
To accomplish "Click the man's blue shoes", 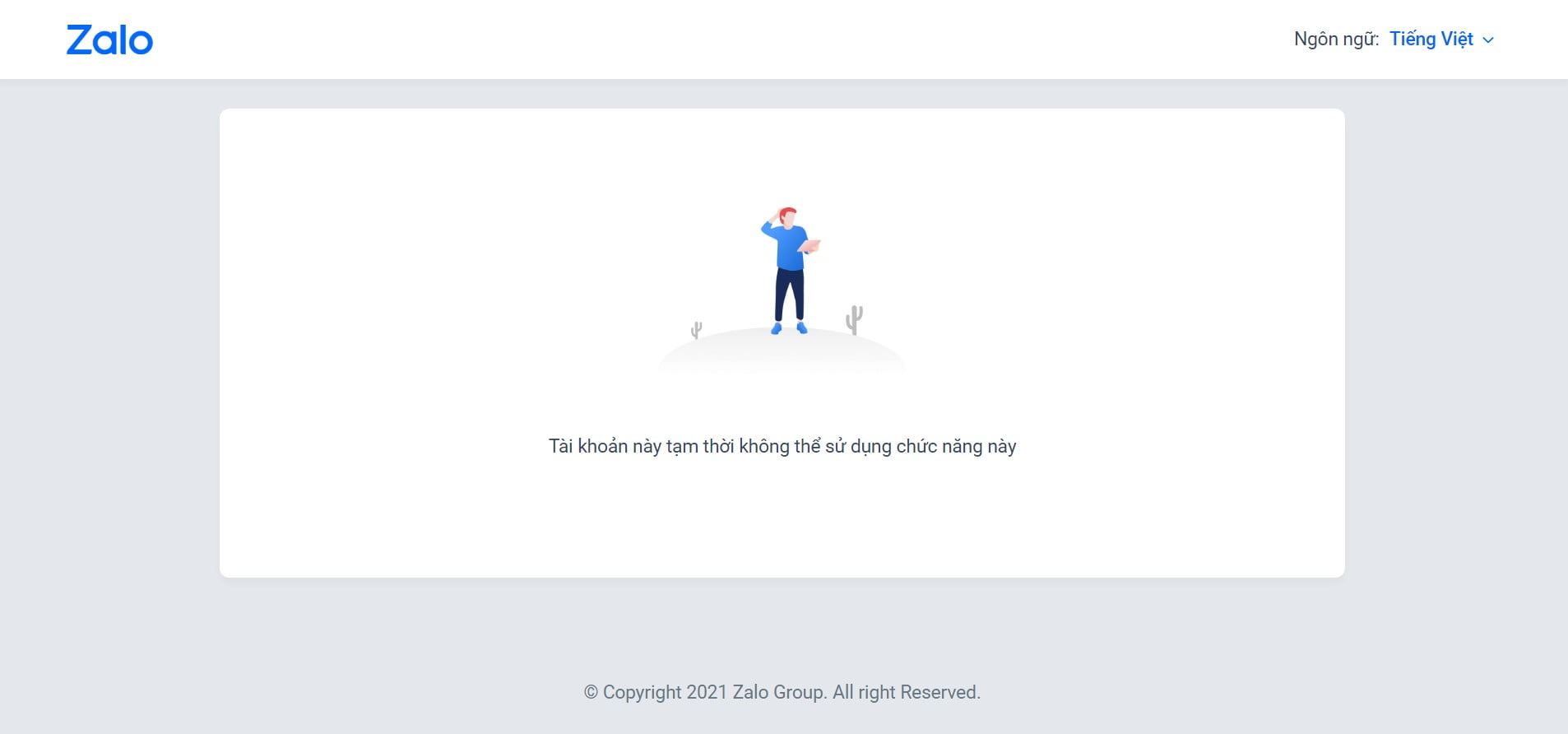I will point(788,328).
